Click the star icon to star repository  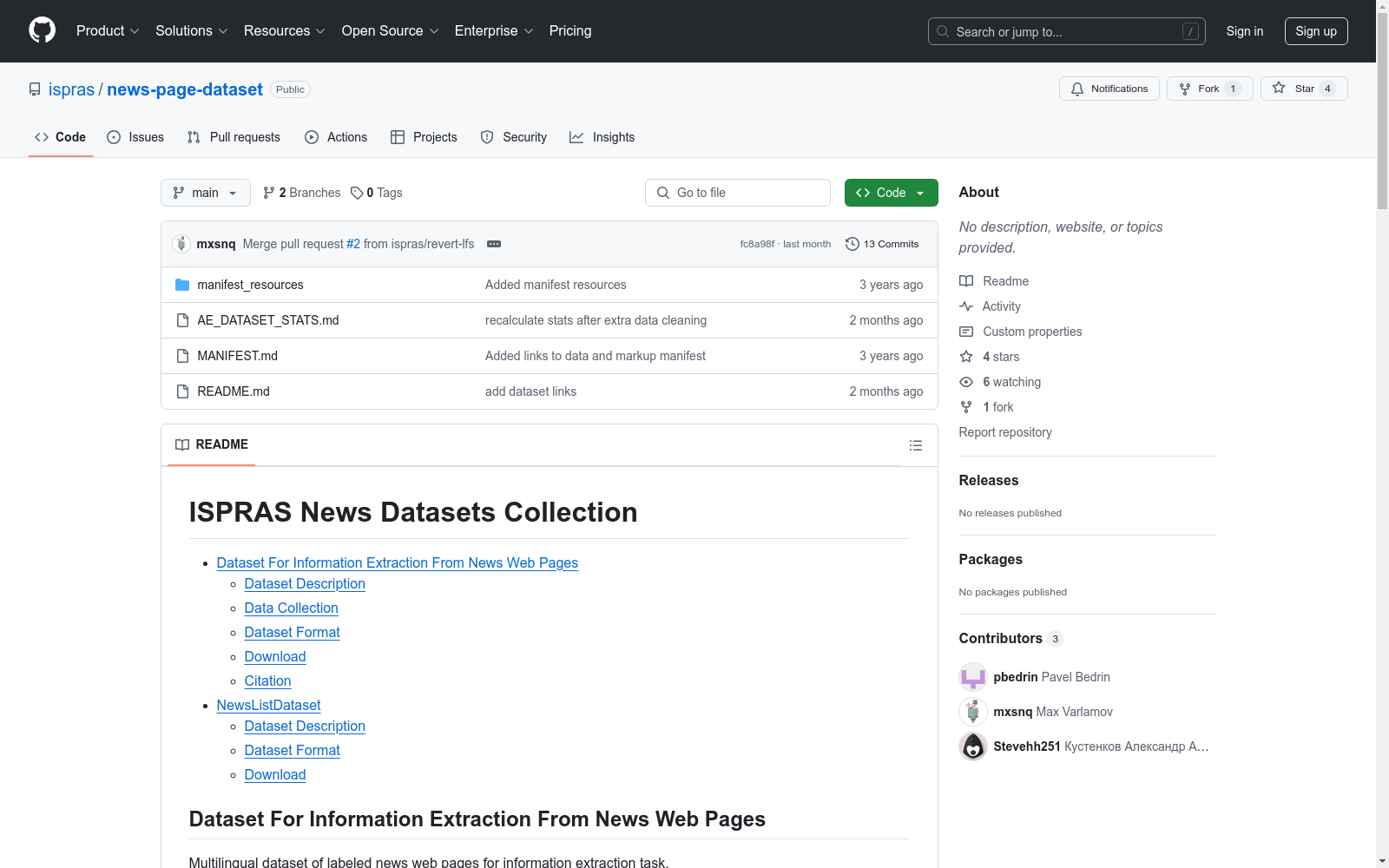click(1279, 88)
